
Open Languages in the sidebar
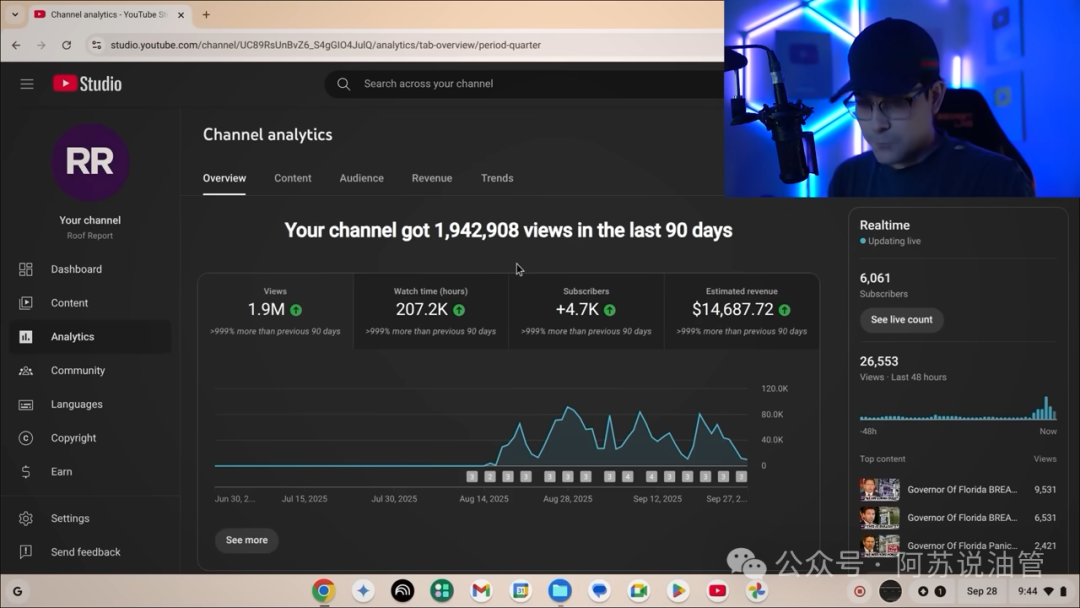click(x=76, y=404)
